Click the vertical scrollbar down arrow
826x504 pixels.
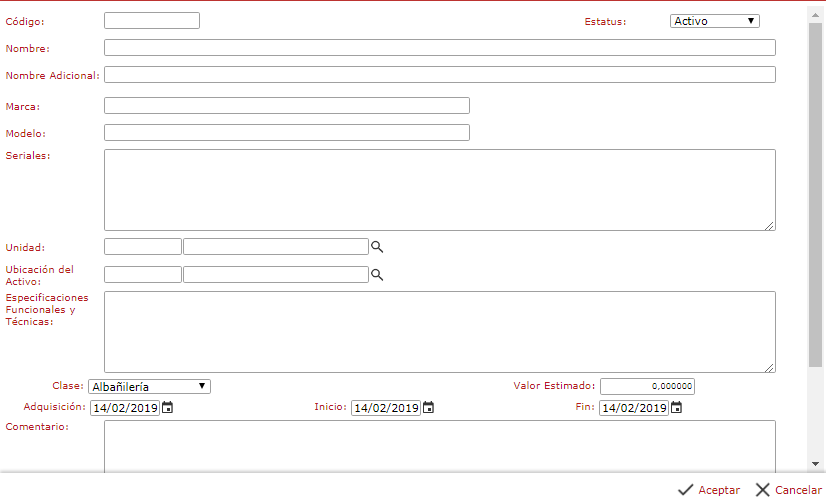[816, 463]
